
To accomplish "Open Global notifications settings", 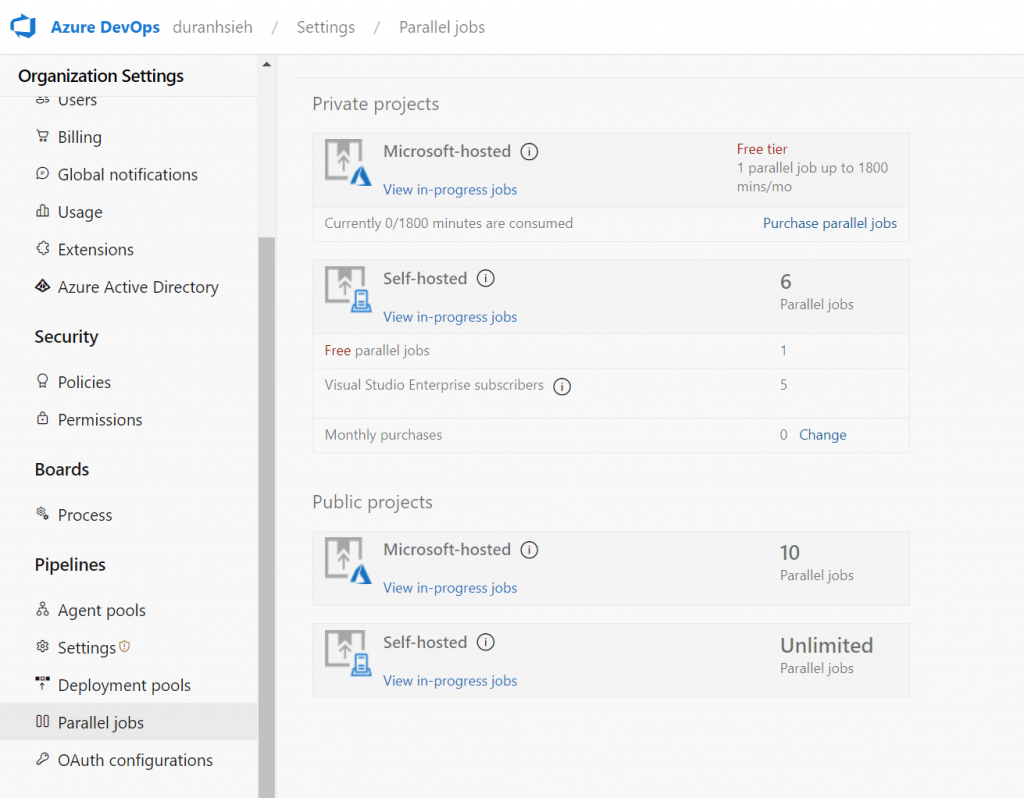I will point(128,175).
